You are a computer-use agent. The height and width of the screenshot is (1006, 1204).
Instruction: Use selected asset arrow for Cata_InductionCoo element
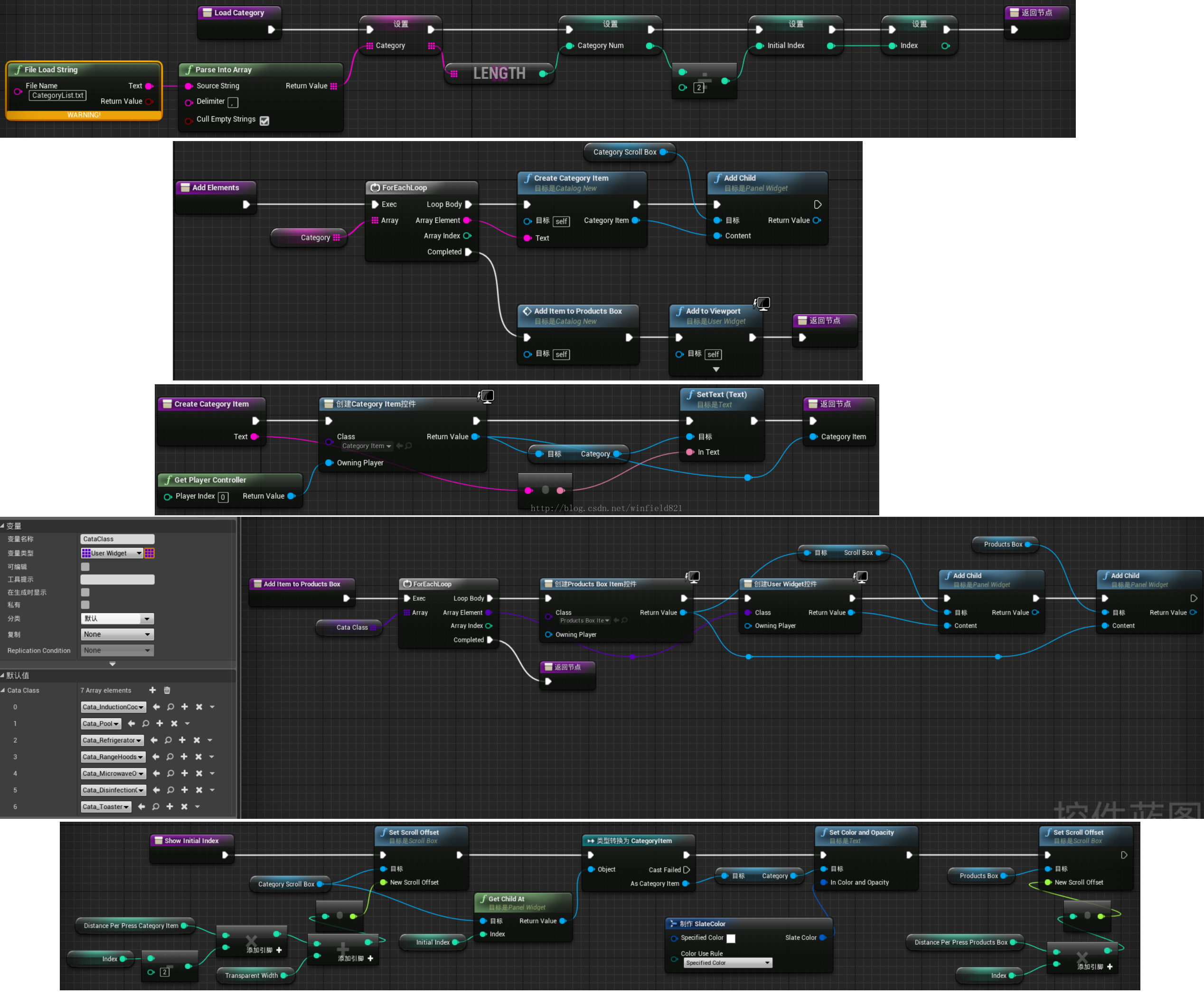tap(157, 707)
